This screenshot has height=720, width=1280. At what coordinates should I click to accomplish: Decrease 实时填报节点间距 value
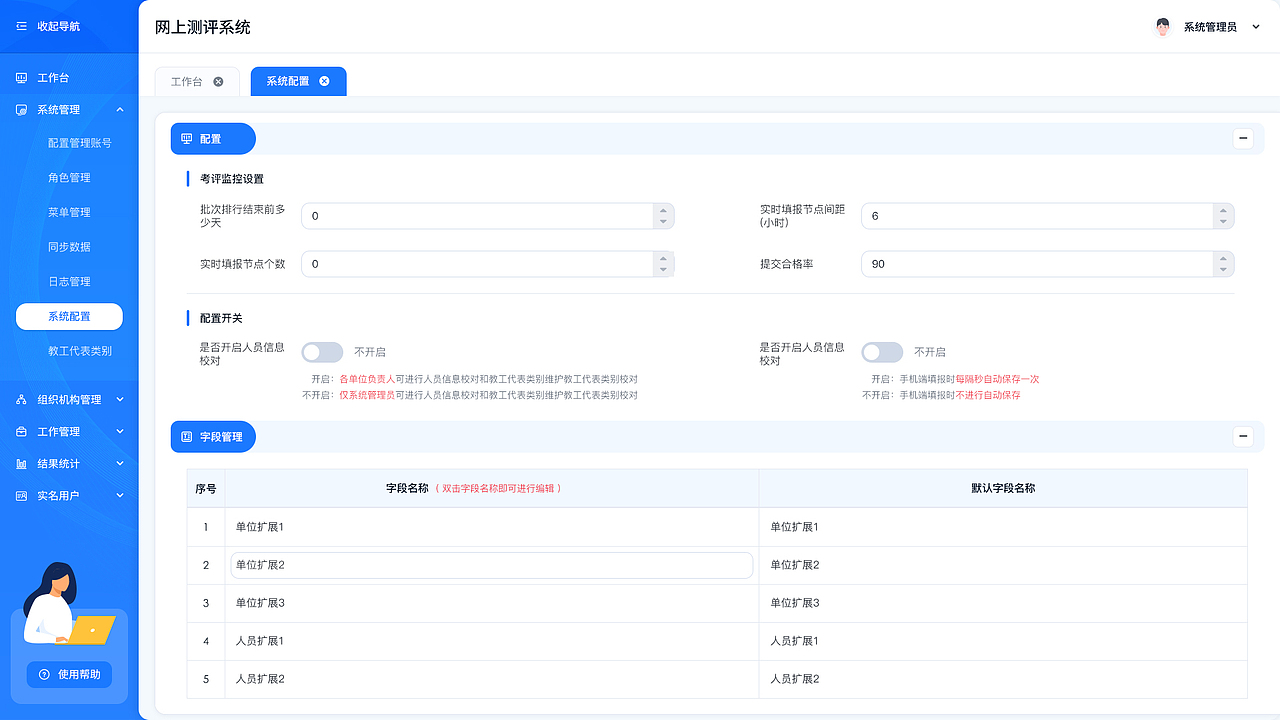coord(1222,222)
